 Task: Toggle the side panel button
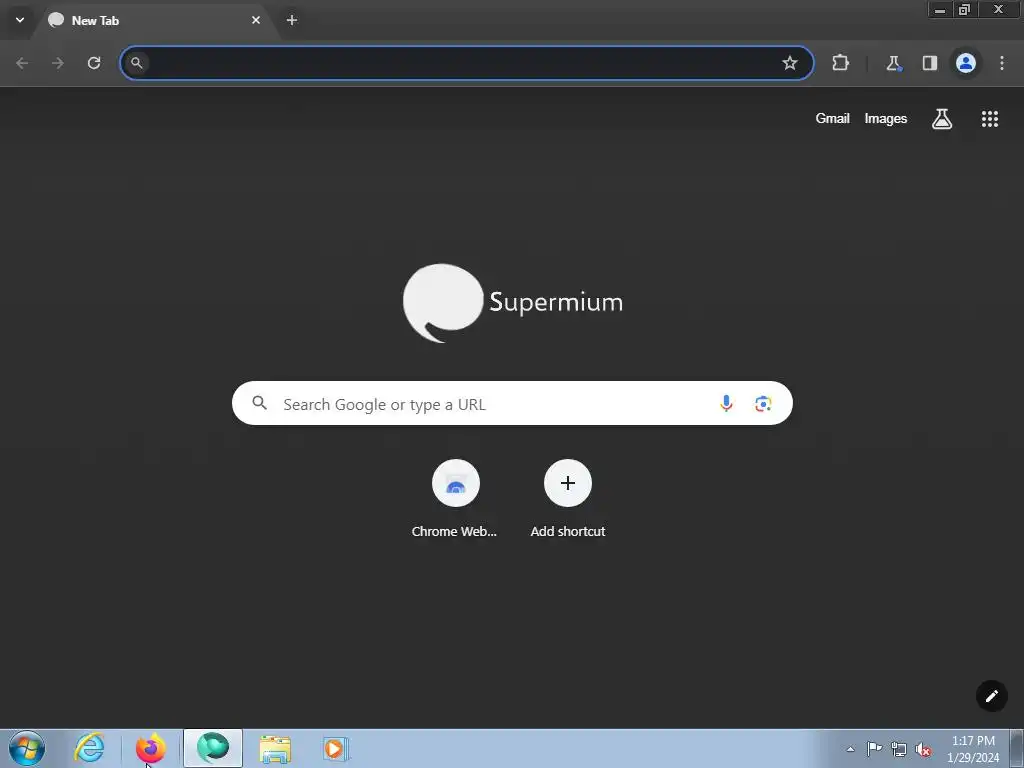click(x=929, y=63)
